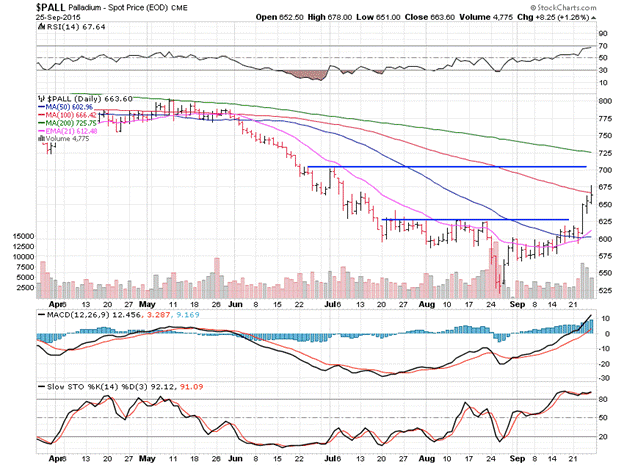The width and height of the screenshot is (624, 465).
Task: Click the $PALL ticker symbol title
Action: pyautogui.click(x=51, y=7)
